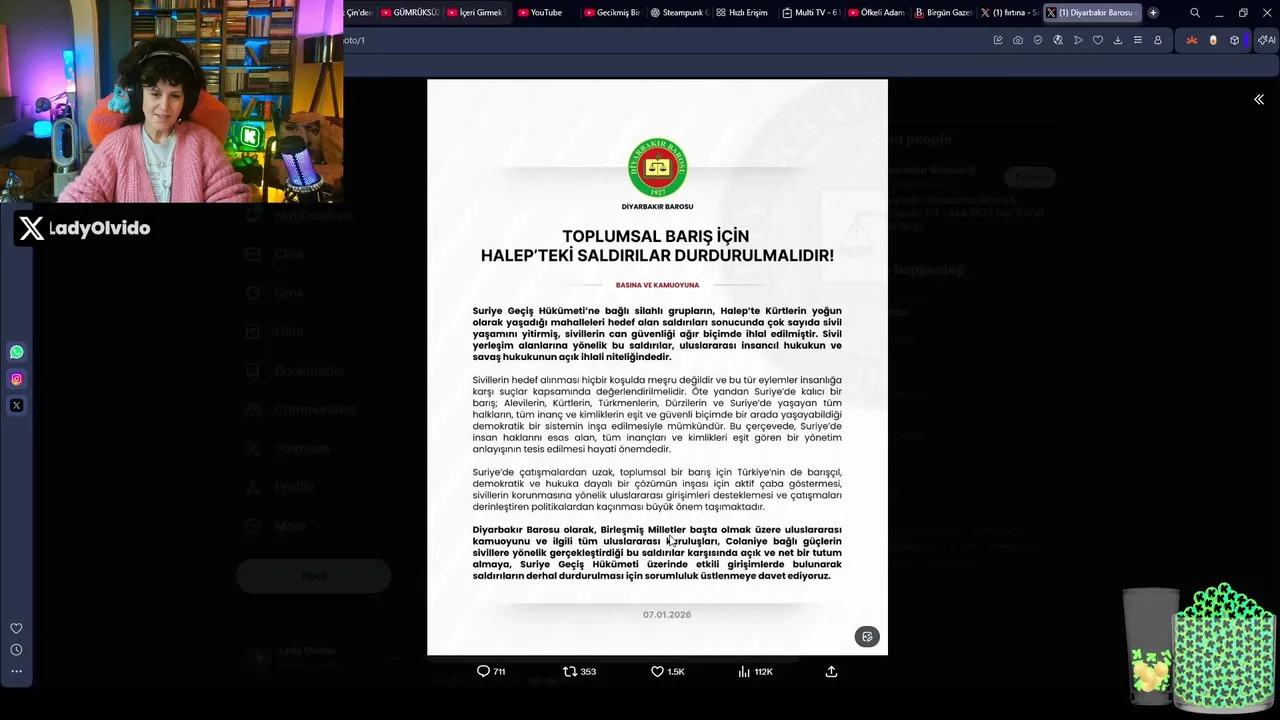Take a snapshot with the camera icon
The height and width of the screenshot is (720, 1280).
1018,40
